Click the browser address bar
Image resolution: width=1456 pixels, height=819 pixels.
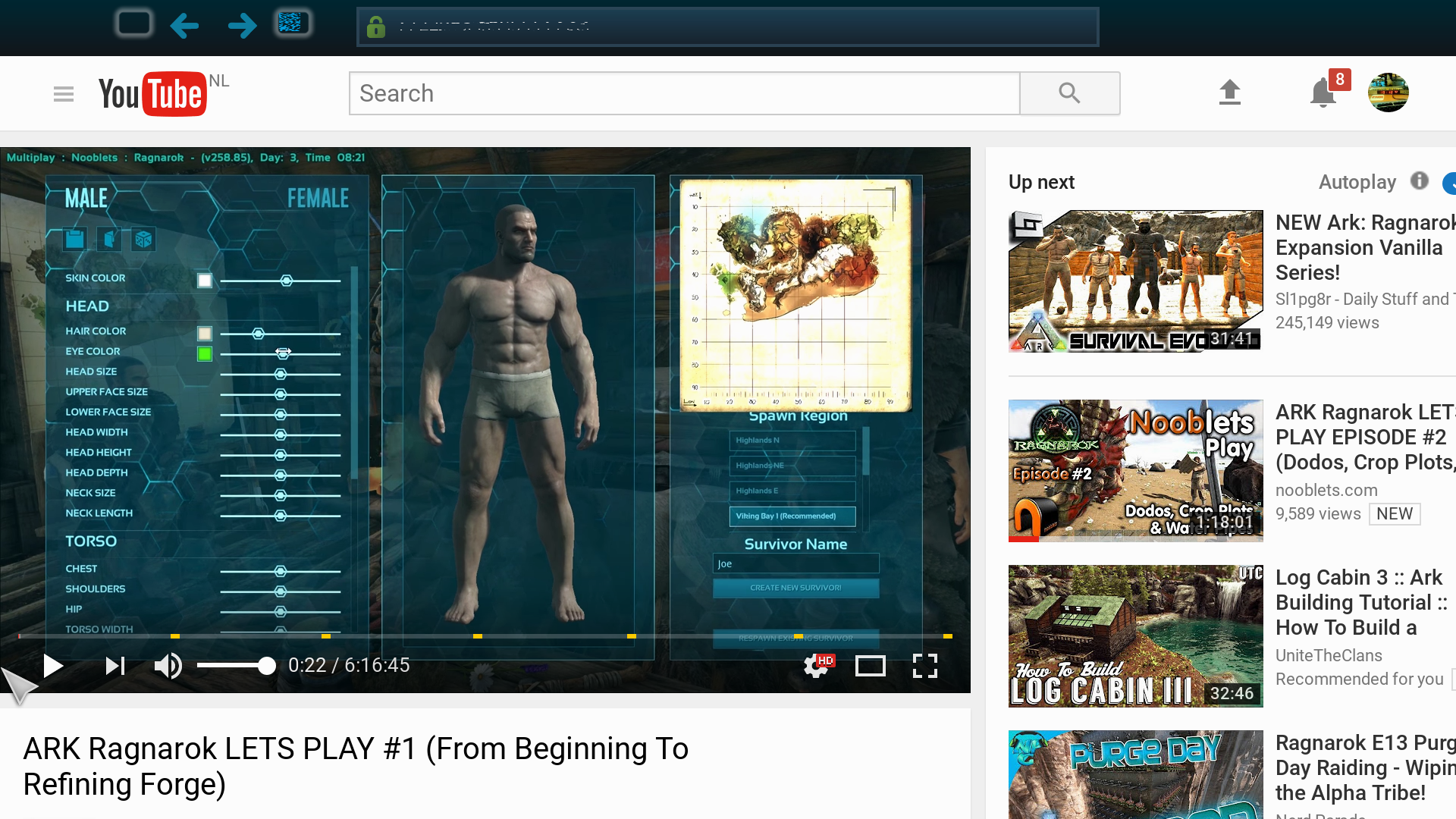tap(728, 27)
